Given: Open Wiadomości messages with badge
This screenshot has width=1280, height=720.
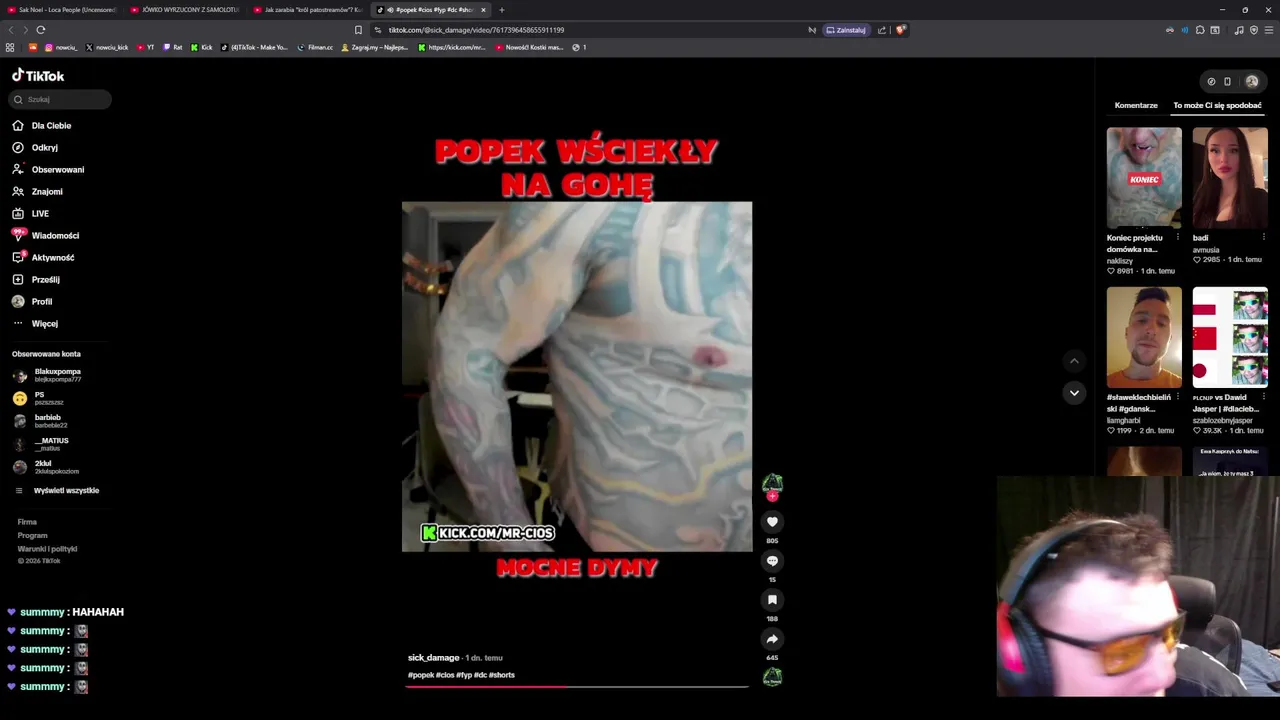Looking at the screenshot, I should pos(45,236).
